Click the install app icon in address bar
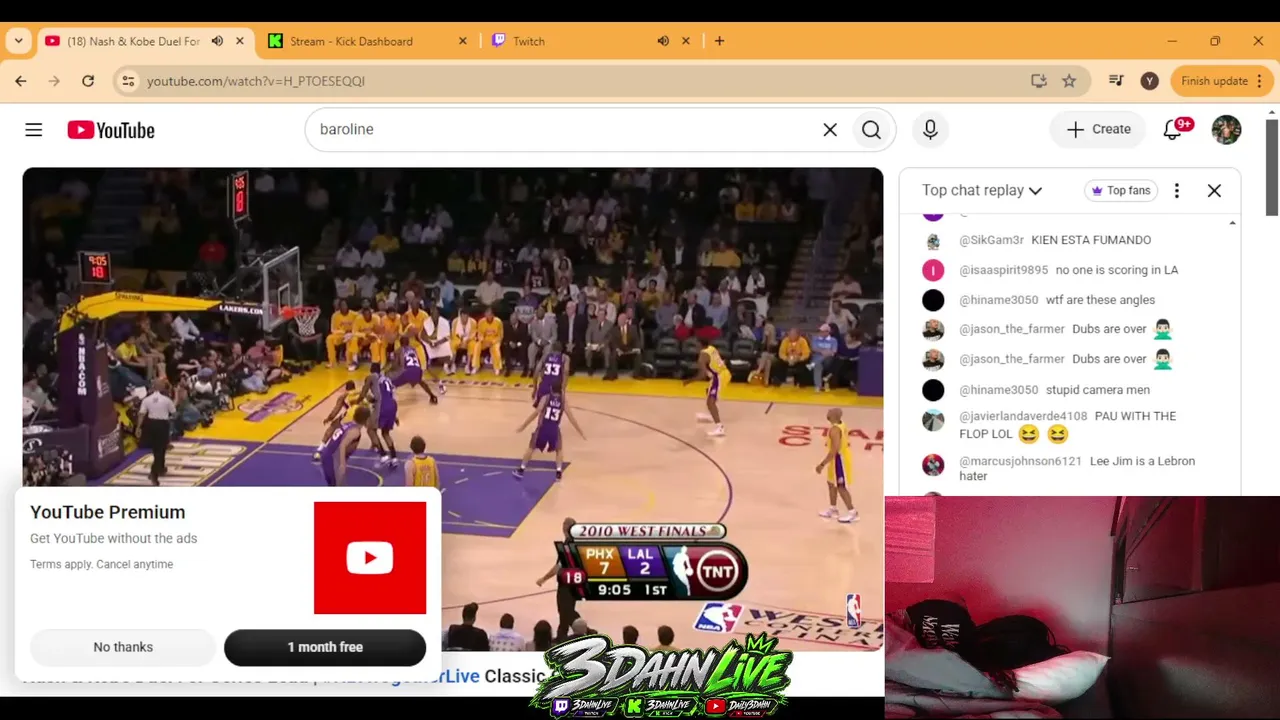Screen dimensions: 1280x720 [1039, 81]
